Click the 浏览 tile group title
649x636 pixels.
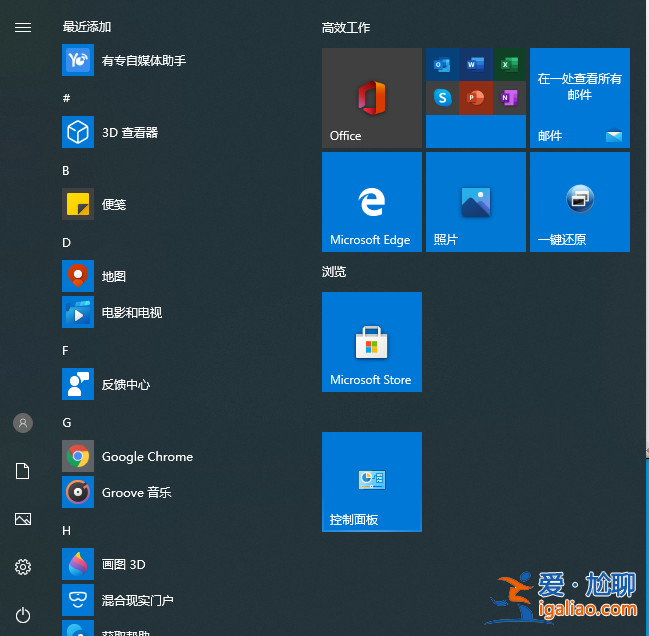[334, 271]
